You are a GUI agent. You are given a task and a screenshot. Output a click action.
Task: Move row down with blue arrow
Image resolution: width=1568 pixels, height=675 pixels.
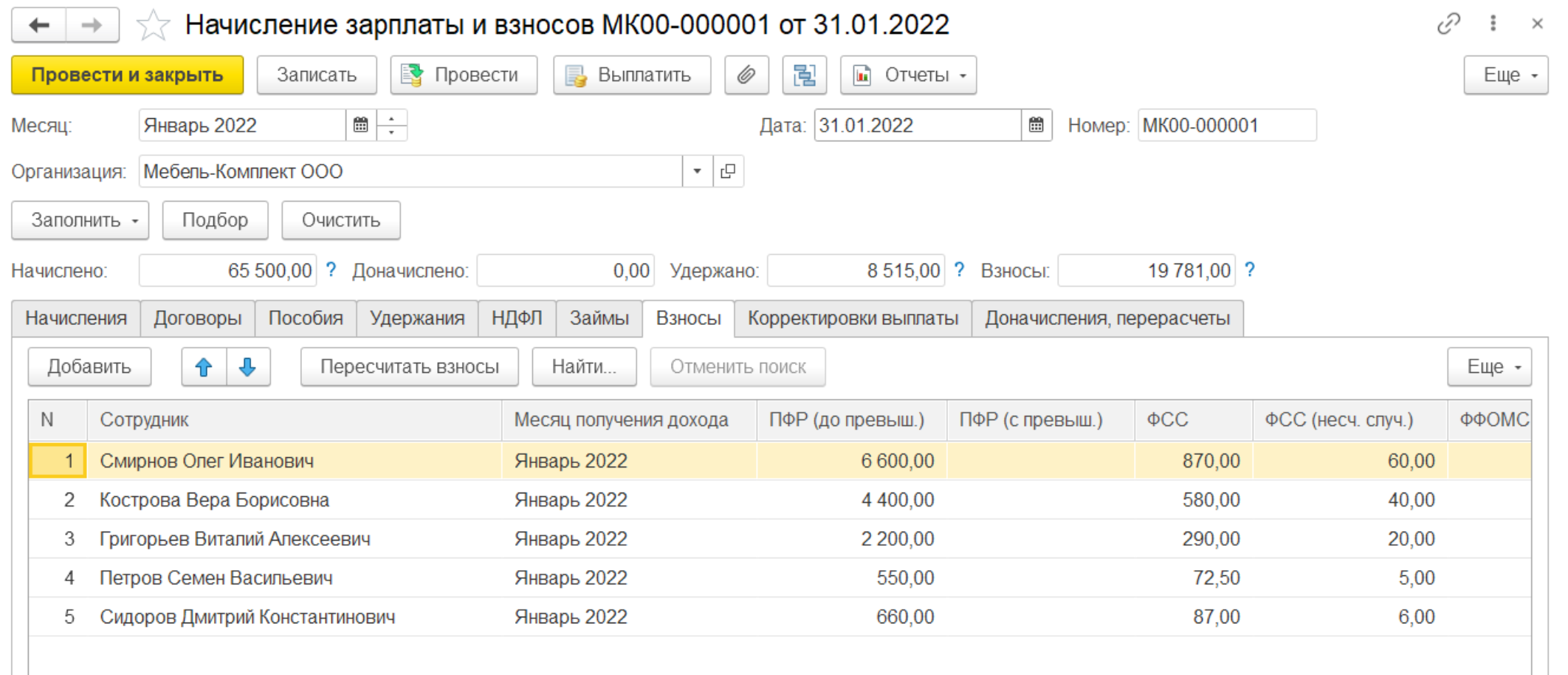(248, 367)
